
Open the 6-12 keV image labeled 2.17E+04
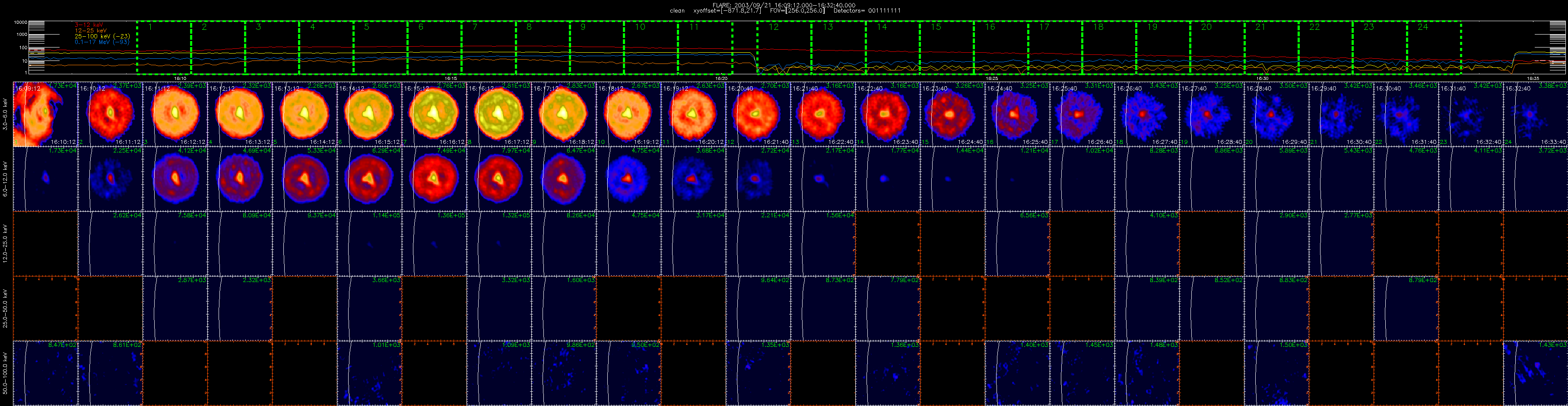[x=824, y=179]
